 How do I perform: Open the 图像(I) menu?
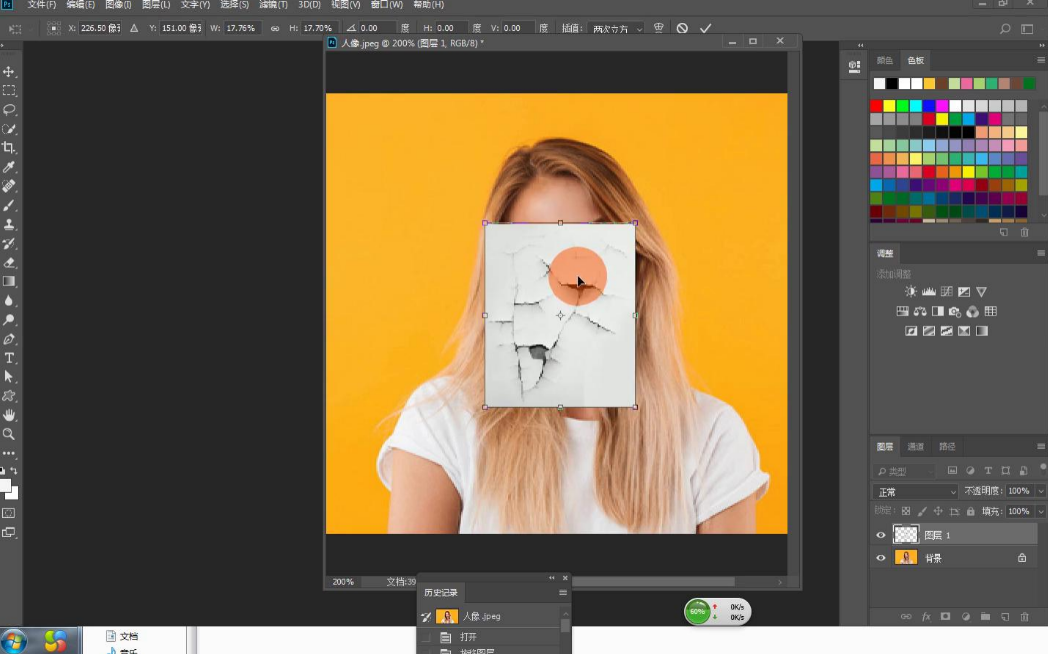[118, 5]
